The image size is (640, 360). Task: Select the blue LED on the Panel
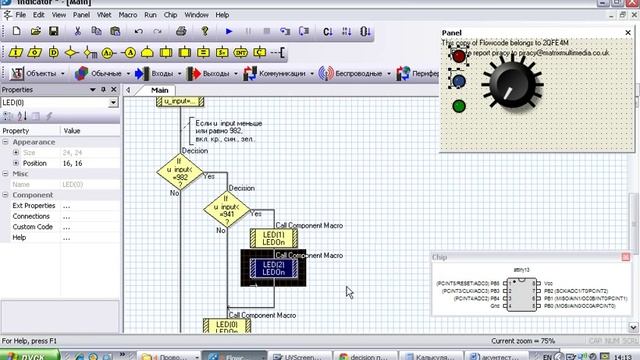pos(459,81)
